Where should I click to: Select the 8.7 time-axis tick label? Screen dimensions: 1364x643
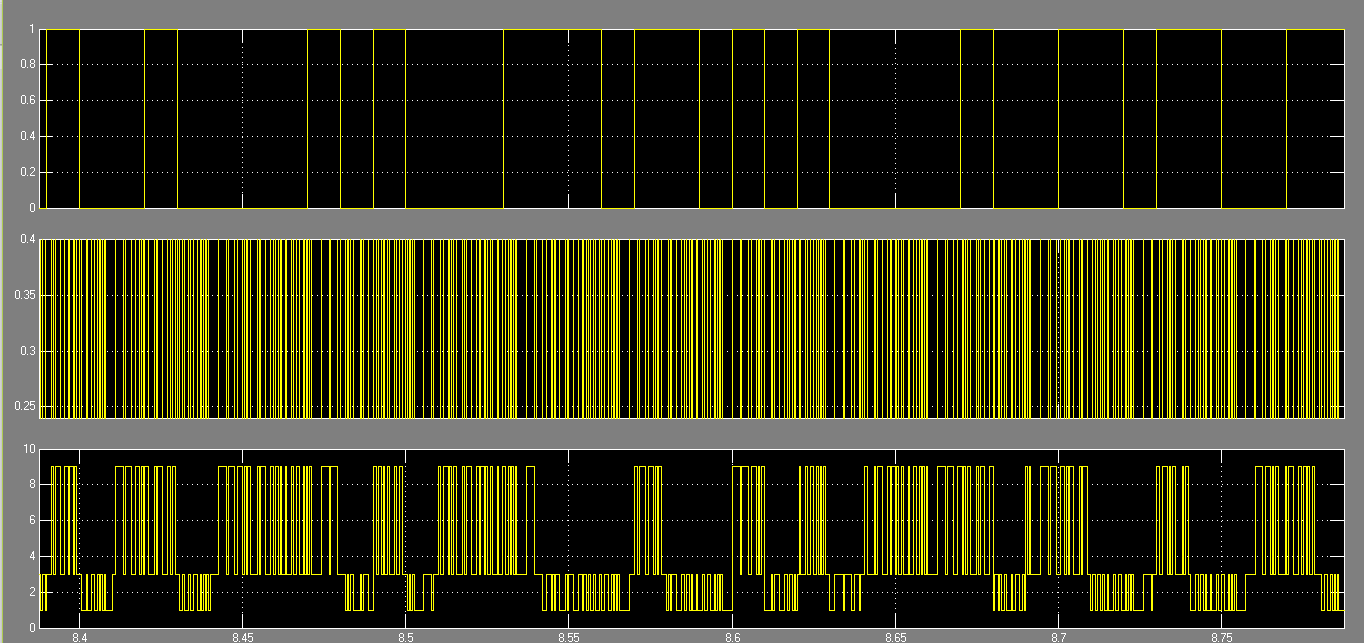coord(1059,637)
